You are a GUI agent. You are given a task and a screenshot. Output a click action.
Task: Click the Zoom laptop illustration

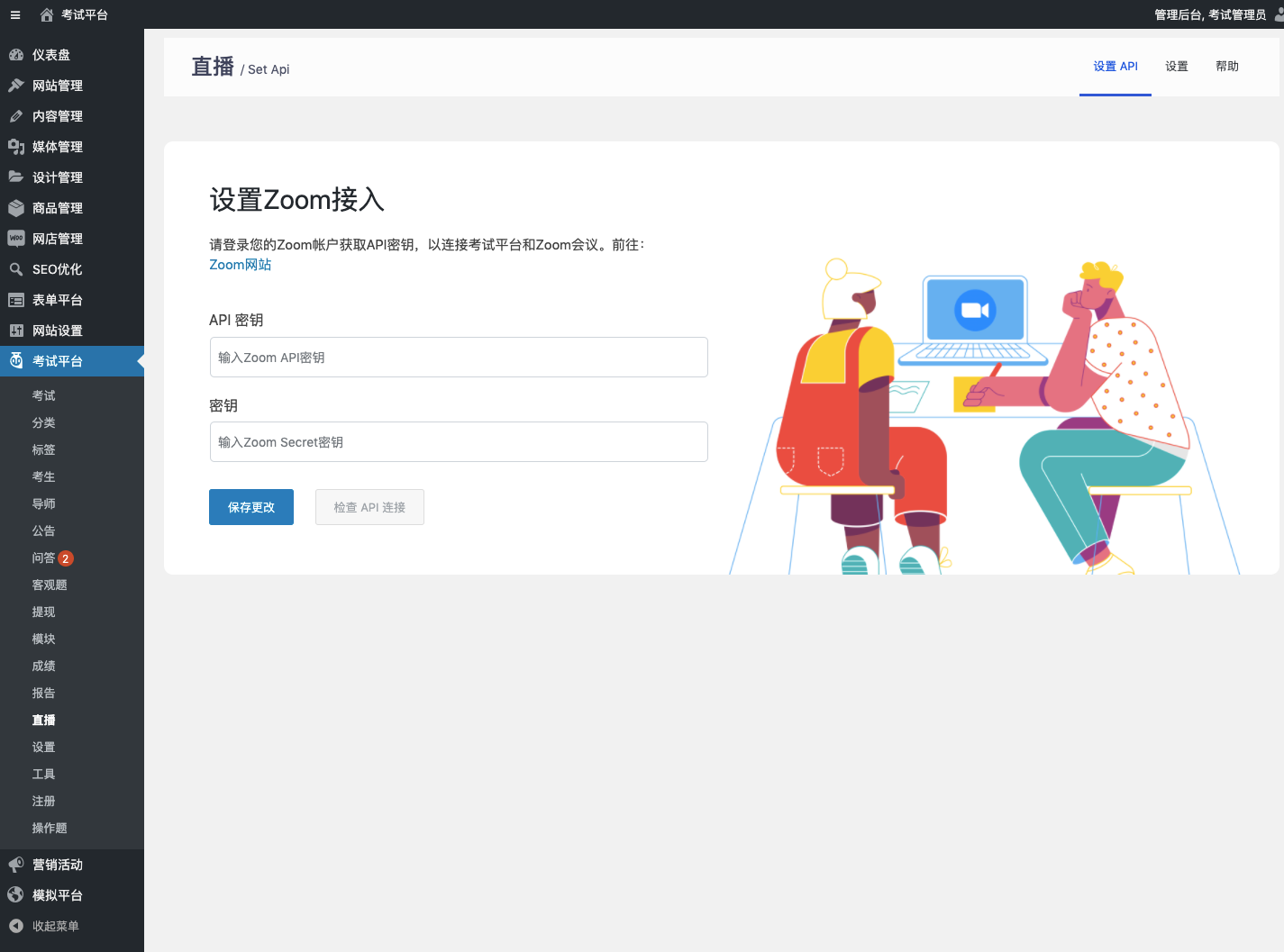point(974,320)
